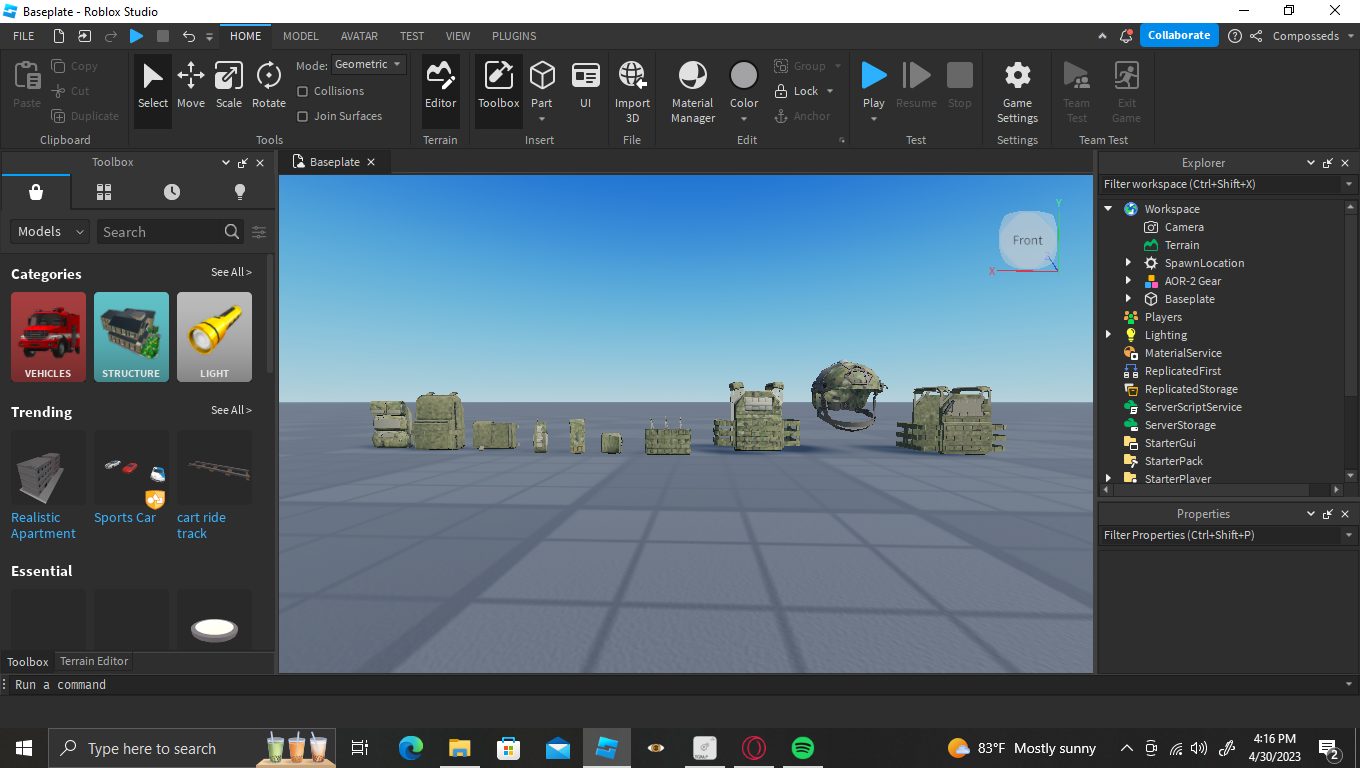Click the Filter workspace field
Image resolution: width=1360 pixels, height=768 pixels.
tap(1220, 184)
